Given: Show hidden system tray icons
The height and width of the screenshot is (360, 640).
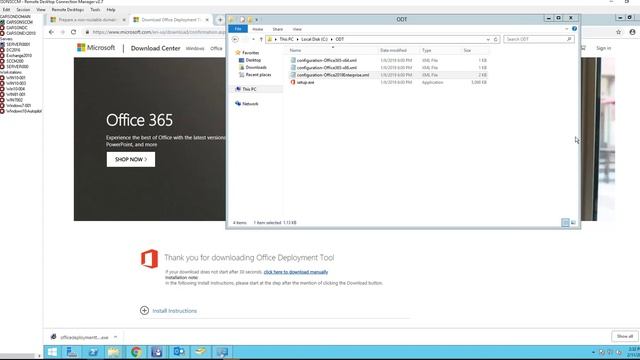Looking at the screenshot, I should point(593,352).
